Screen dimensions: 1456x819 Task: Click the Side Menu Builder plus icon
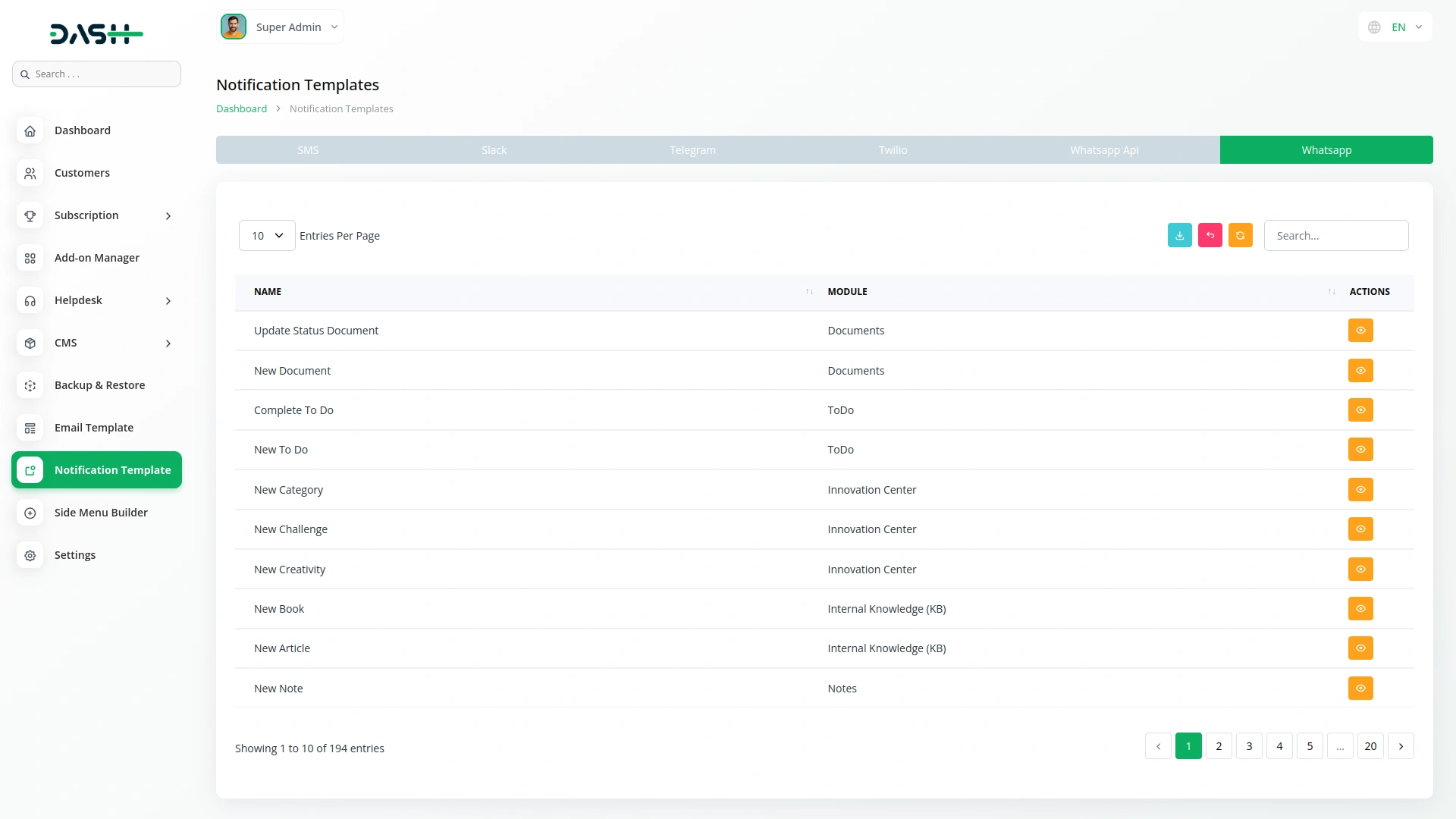coord(30,513)
